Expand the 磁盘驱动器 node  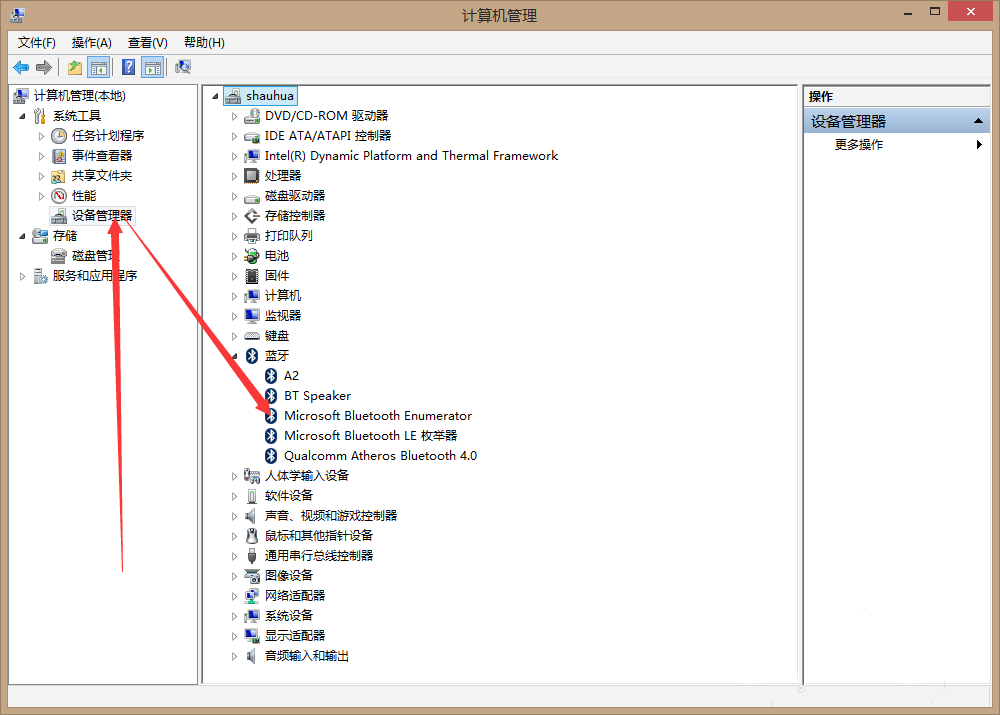(x=234, y=196)
